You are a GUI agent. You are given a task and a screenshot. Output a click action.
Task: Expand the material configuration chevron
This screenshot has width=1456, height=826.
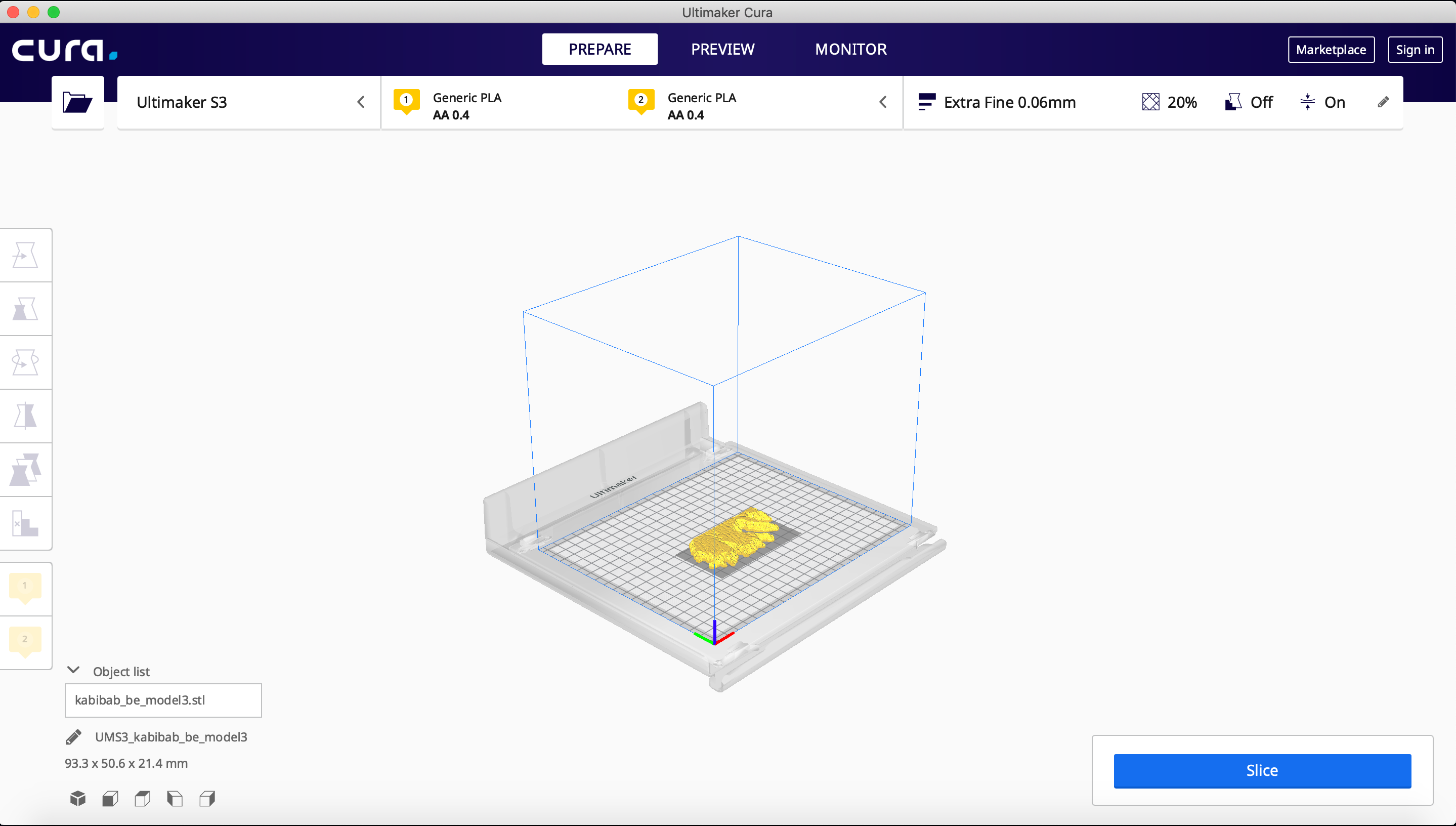[883, 102]
